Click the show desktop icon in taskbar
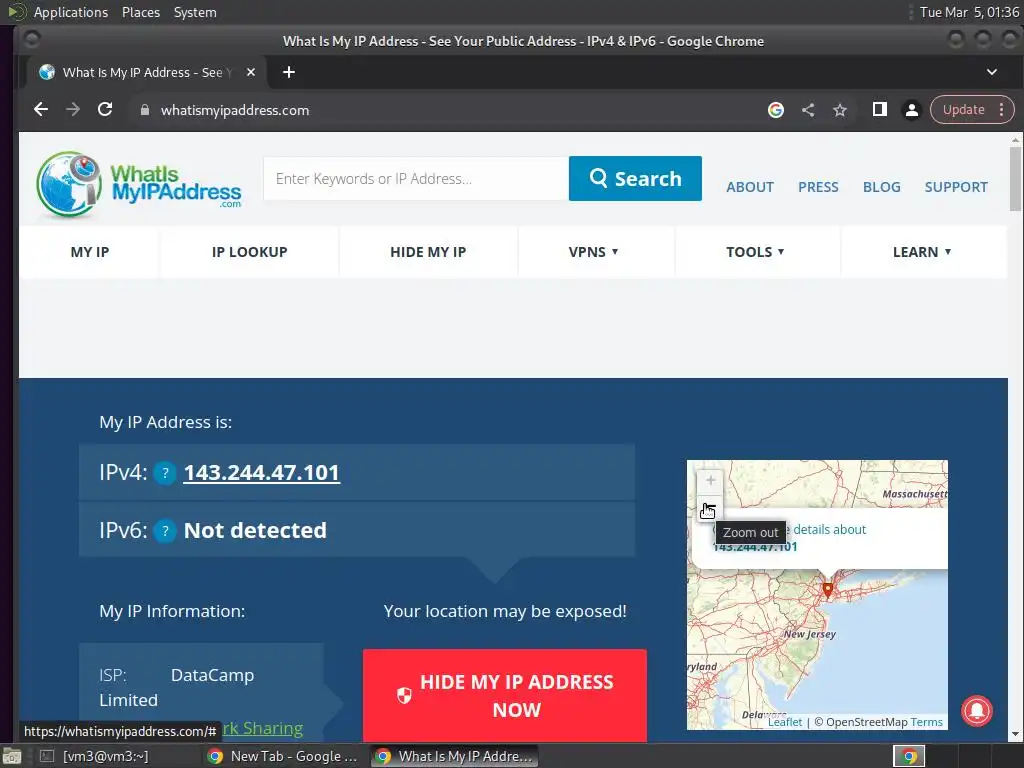Image resolution: width=1024 pixels, height=768 pixels. [11, 757]
